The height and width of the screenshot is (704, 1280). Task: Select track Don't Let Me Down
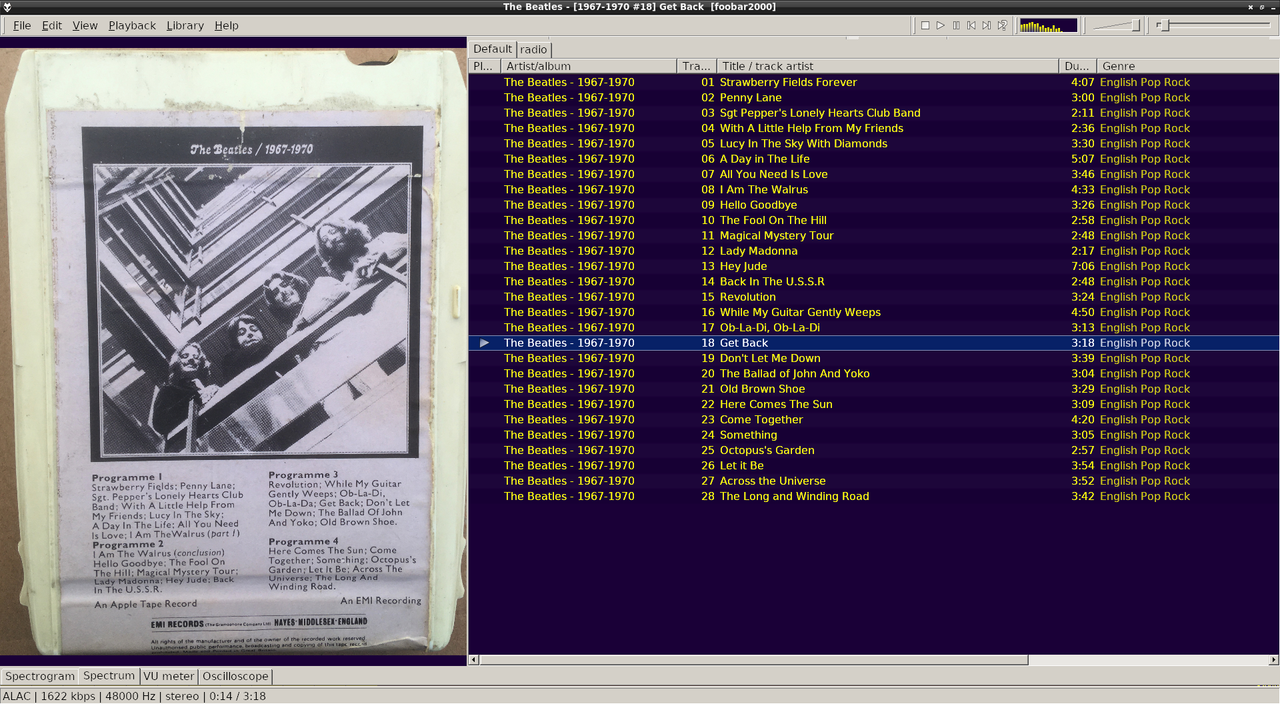click(874, 358)
